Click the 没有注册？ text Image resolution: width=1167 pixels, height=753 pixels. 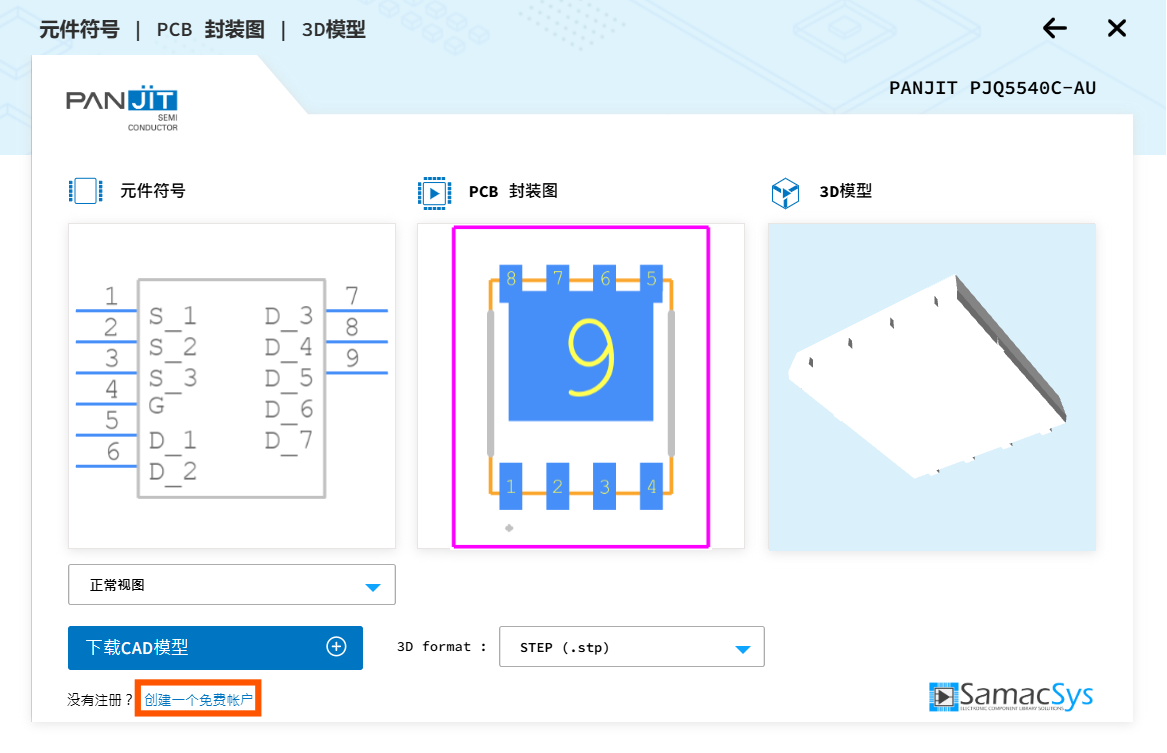pos(100,699)
